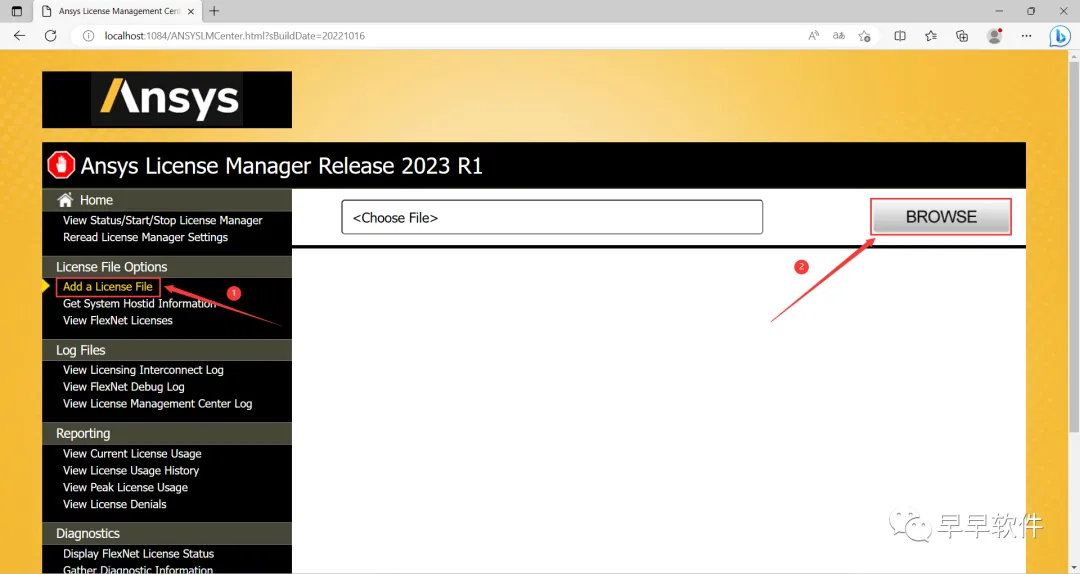Open View Peak License Usage
The height and width of the screenshot is (574, 1080).
point(125,487)
